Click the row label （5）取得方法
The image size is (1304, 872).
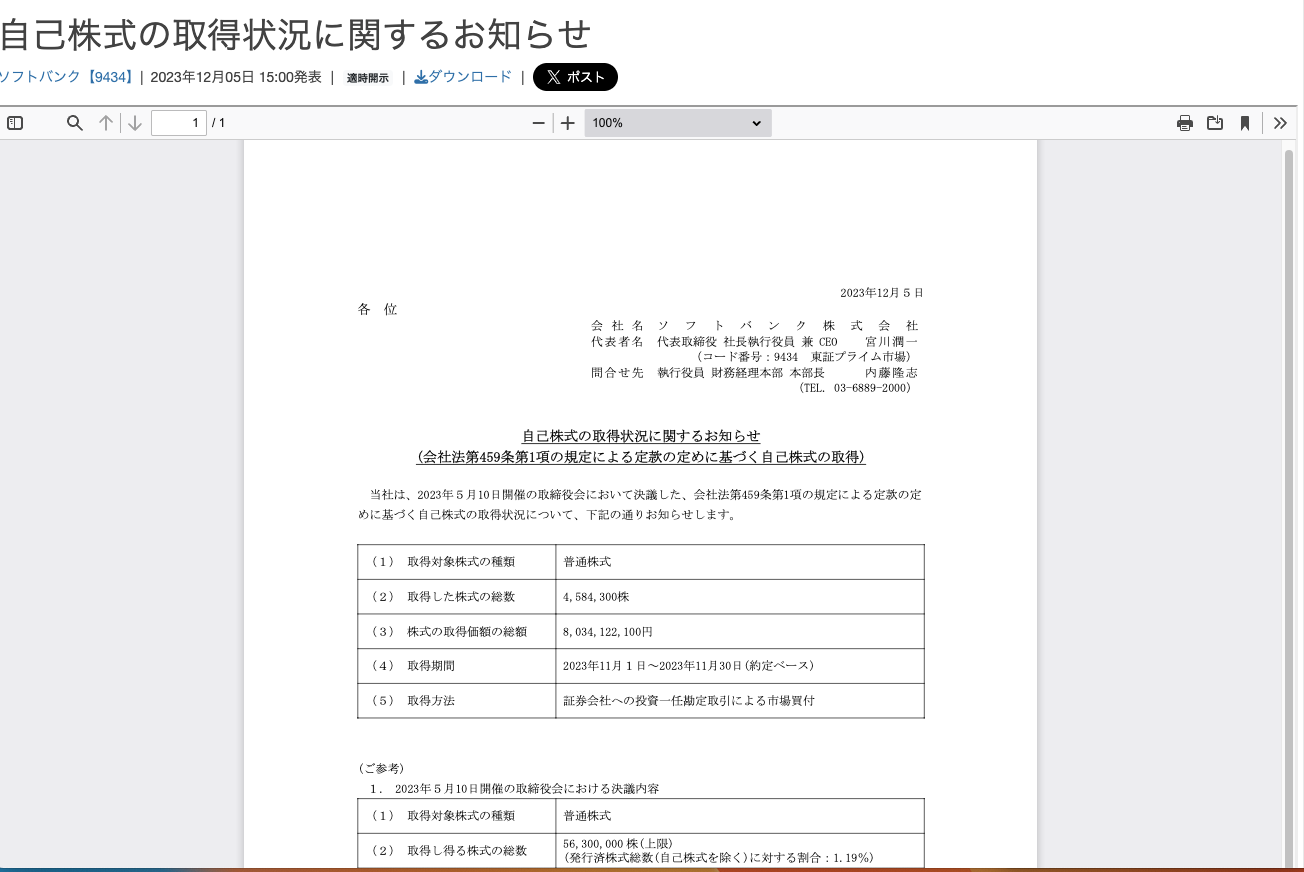(412, 701)
